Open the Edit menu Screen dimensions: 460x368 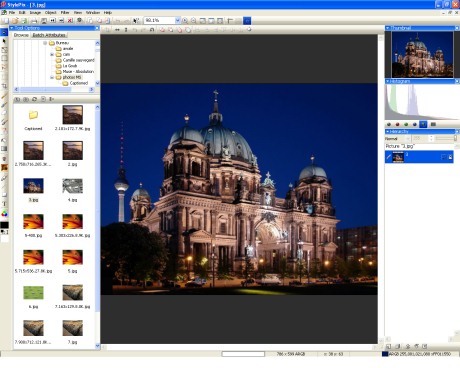[x=22, y=12]
